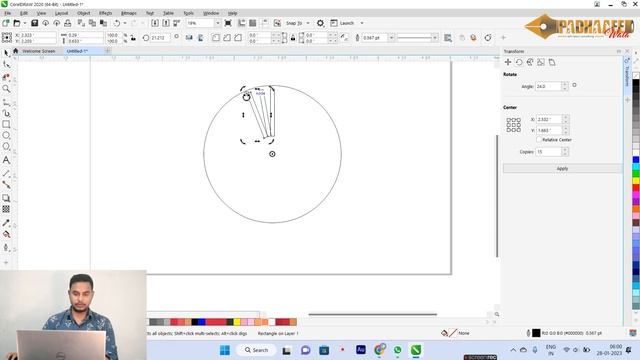Open the File menu
This screenshot has height=360, width=640.
[7, 13]
